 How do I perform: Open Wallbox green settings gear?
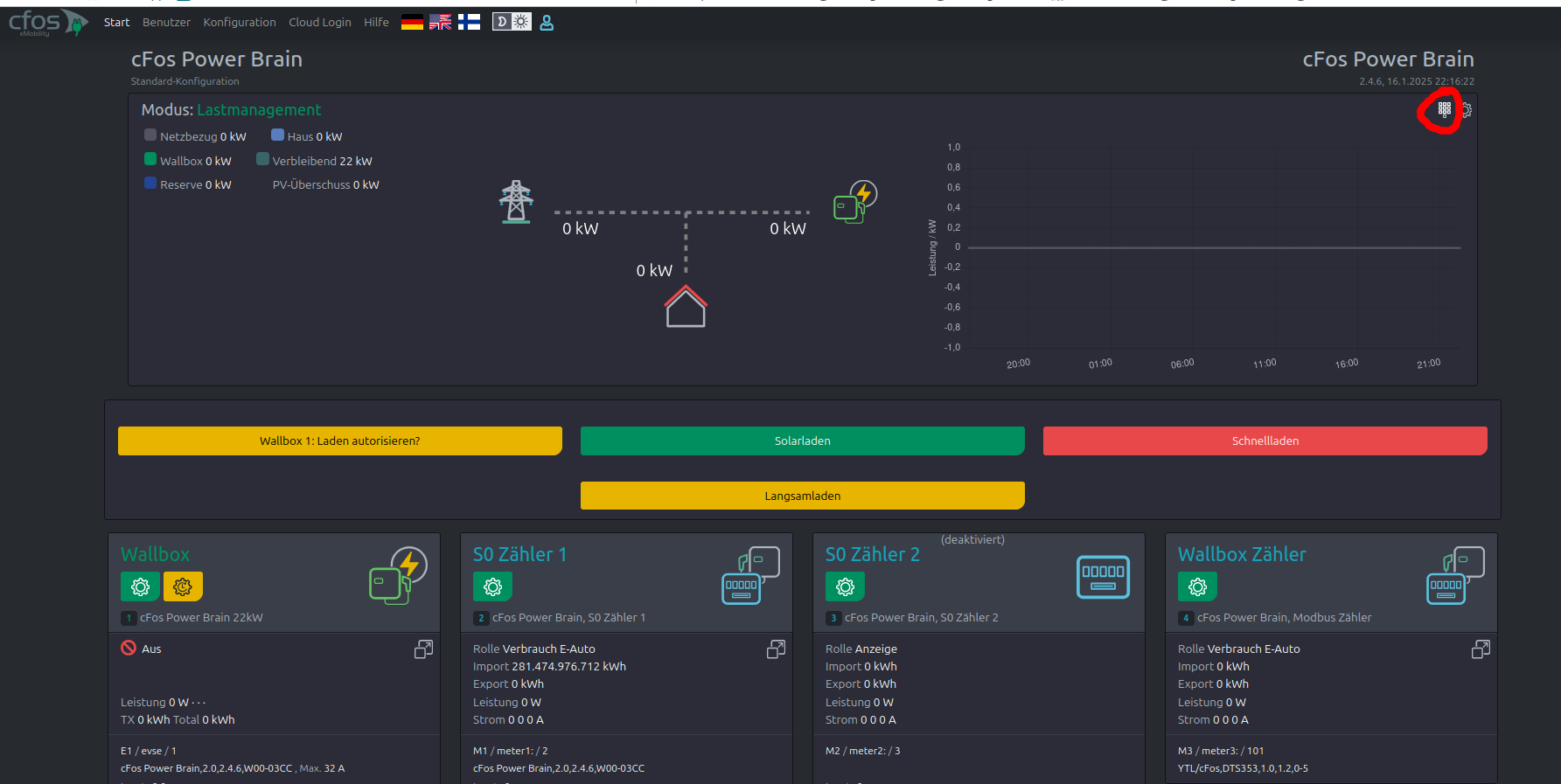pos(140,586)
